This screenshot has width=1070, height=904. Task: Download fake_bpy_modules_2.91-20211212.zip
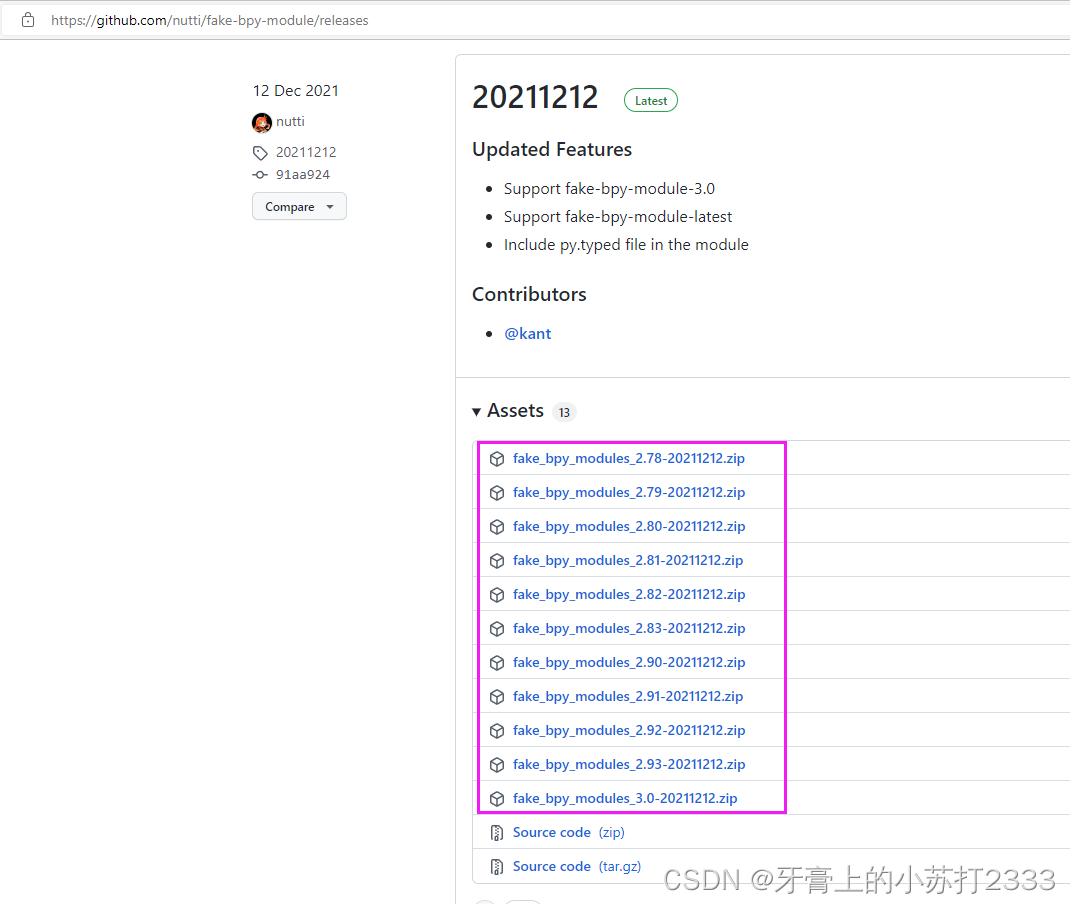[628, 697]
